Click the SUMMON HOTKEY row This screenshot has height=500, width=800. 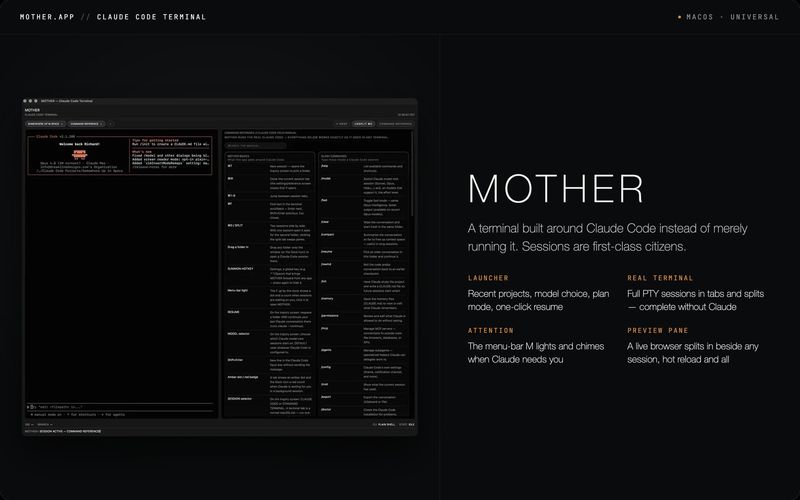tap(270, 276)
